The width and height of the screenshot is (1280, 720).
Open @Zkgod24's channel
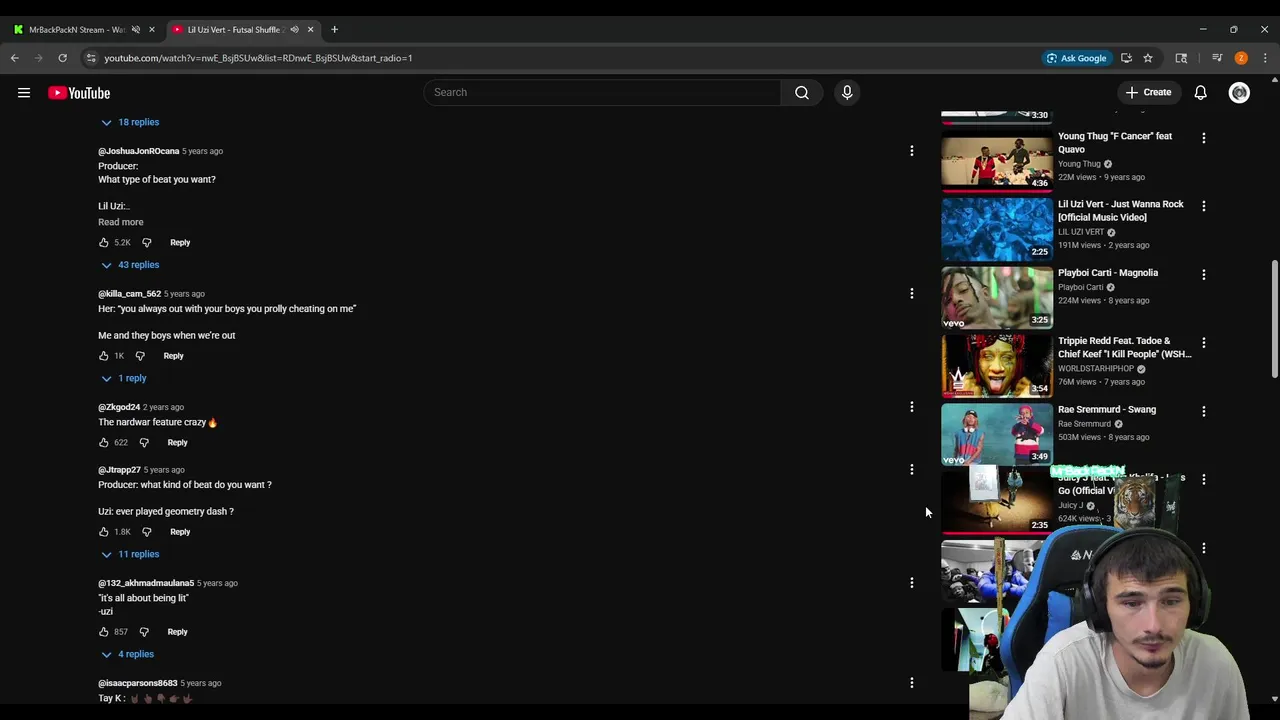coord(119,407)
